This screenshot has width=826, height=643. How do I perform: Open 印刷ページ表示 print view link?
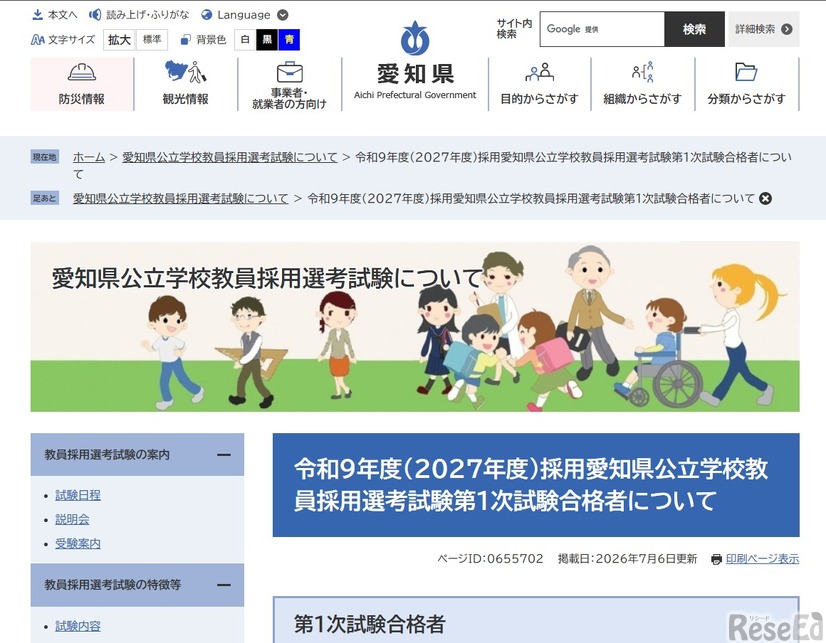tap(763, 559)
